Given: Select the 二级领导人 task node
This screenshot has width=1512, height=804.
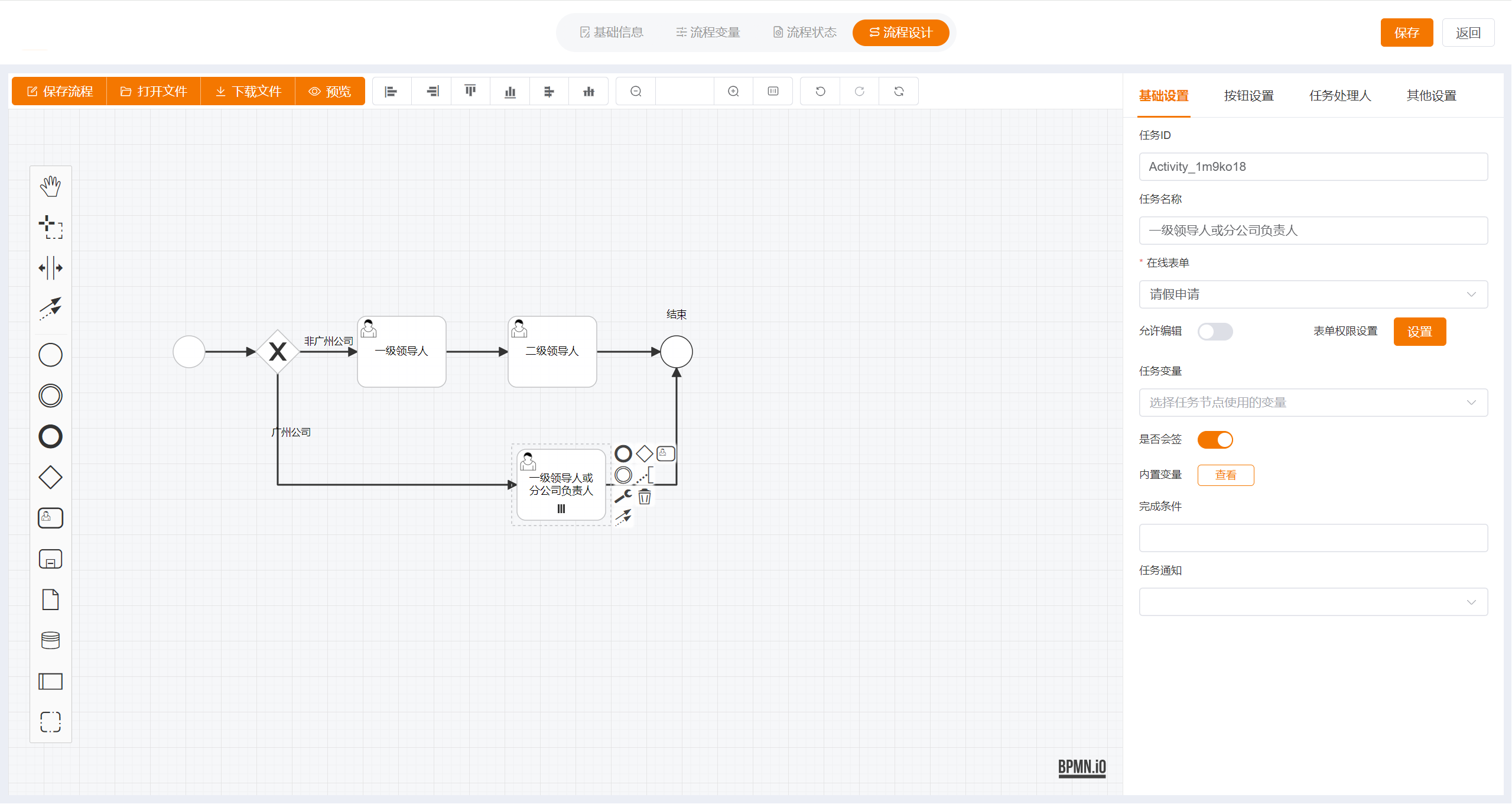Looking at the screenshot, I should click(x=552, y=352).
